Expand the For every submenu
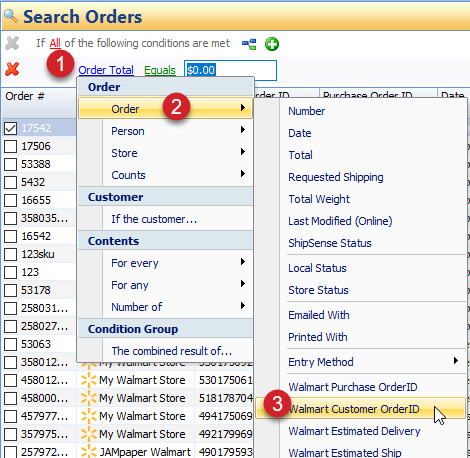The height and width of the screenshot is (458, 470). pos(165,263)
